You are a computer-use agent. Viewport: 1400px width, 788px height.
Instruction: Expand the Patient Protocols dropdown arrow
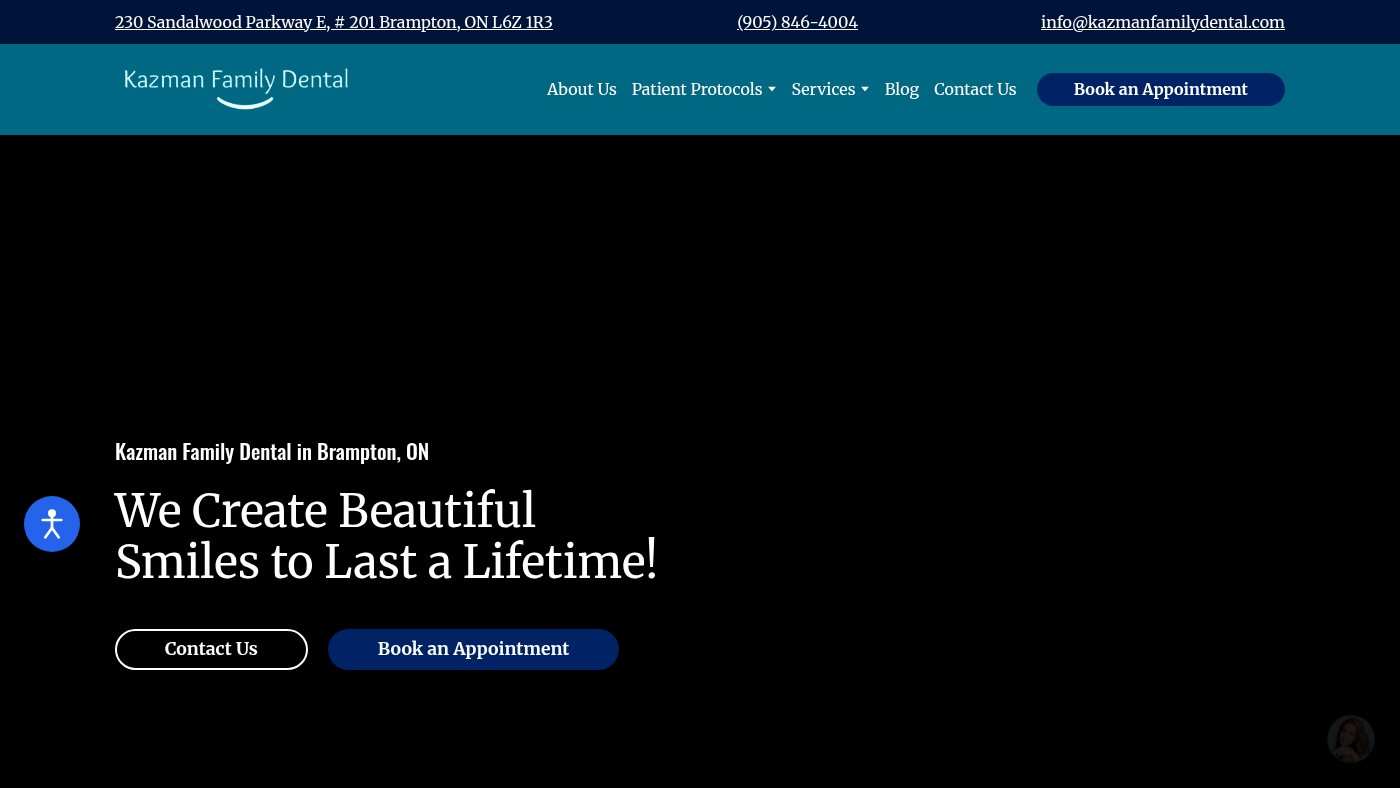point(772,90)
